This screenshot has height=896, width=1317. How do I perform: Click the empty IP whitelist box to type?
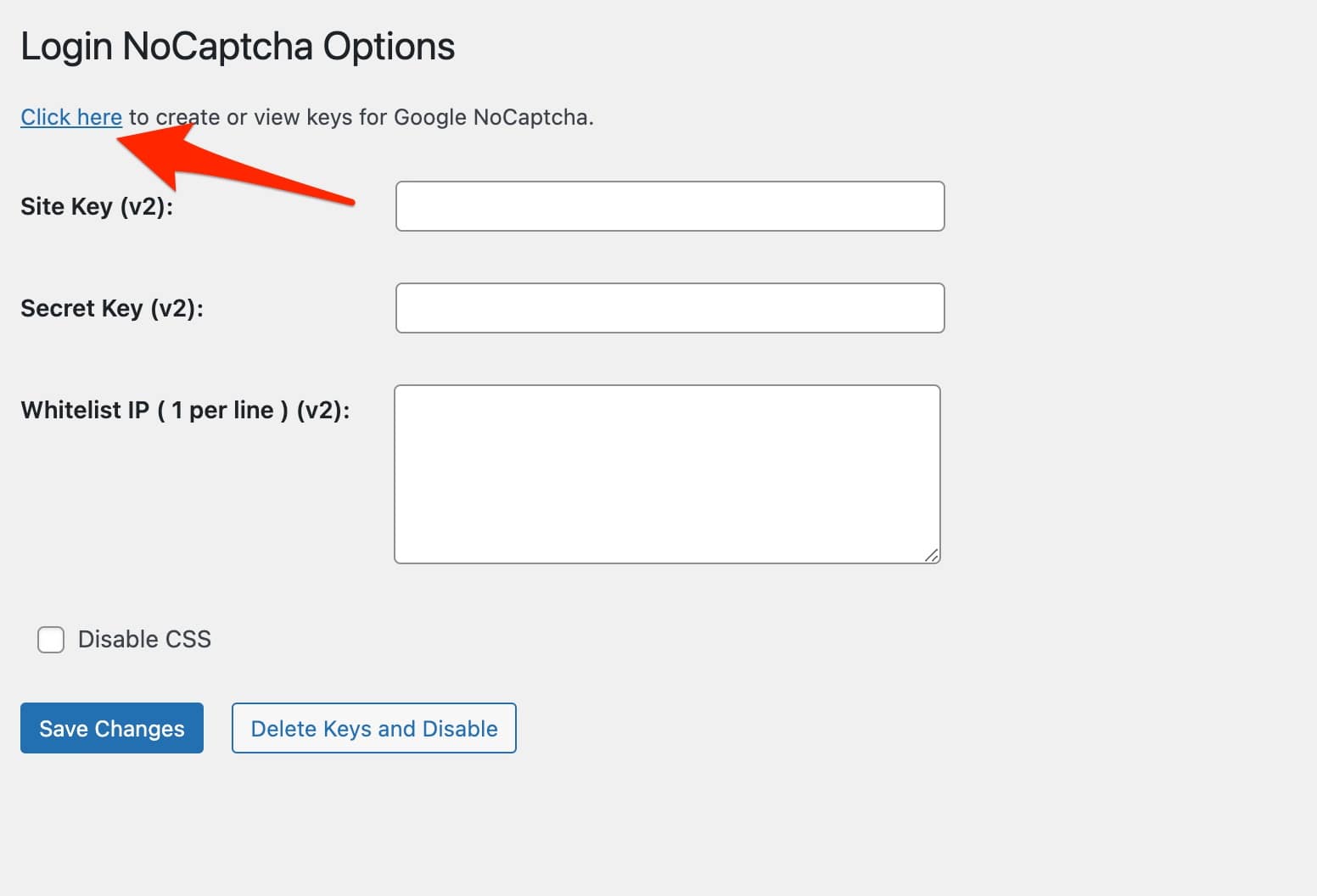(x=667, y=472)
